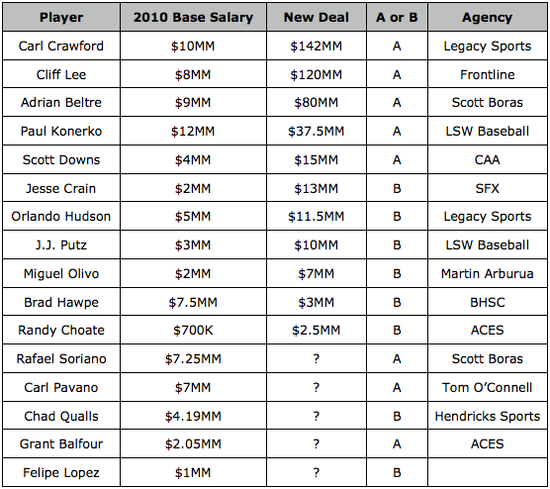Click Chad Qualls' Hendricks Sports cell
550x489 pixels.
[487, 416]
